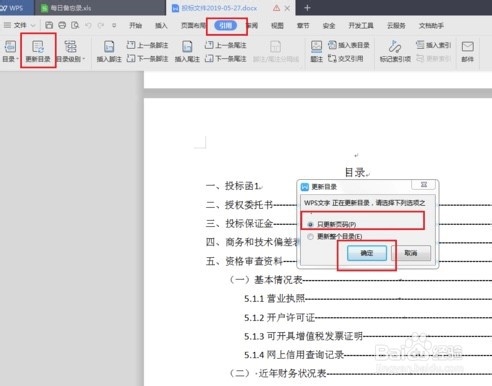Click 上一条尾注 (Previous Endnote)
492x386 pixels.
[226, 45]
